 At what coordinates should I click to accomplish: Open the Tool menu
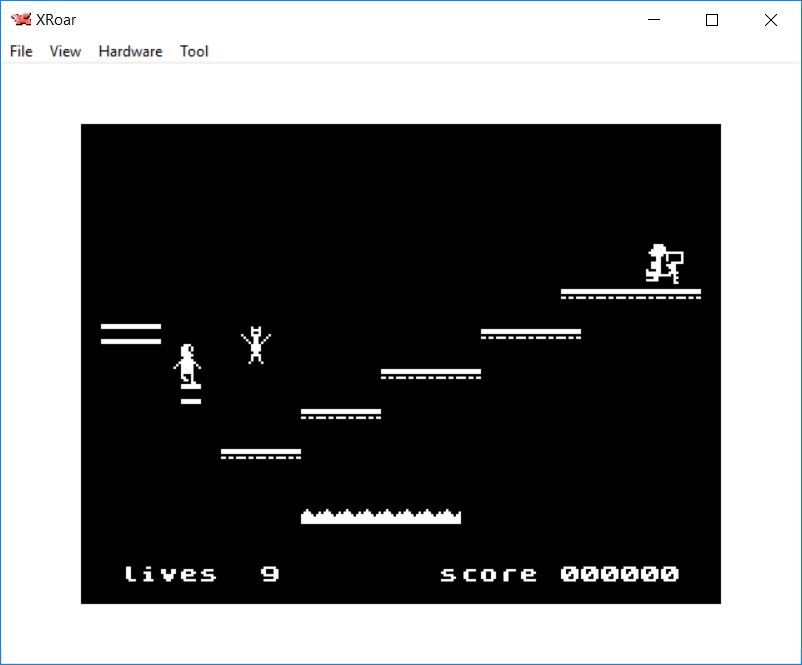coord(194,51)
